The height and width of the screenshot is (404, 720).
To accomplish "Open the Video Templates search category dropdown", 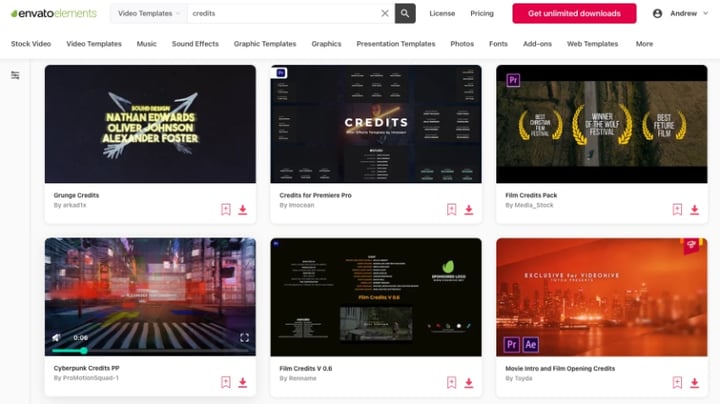I will [149, 13].
